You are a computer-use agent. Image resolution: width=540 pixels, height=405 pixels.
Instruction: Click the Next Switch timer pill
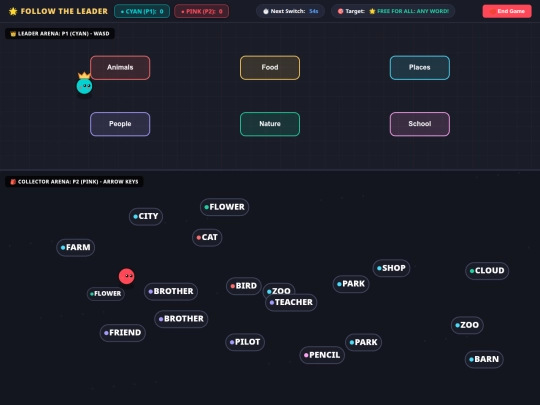pos(290,11)
